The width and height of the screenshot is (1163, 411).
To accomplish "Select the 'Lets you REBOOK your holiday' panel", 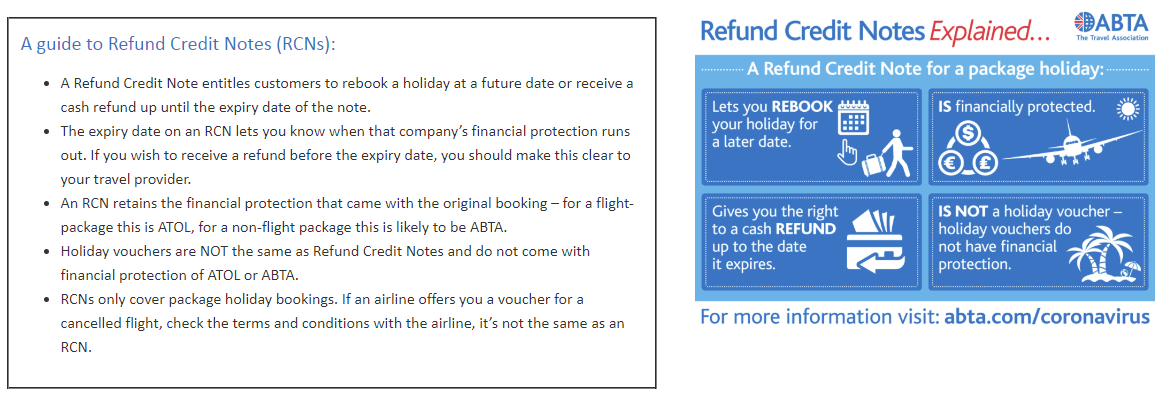I will (x=811, y=137).
